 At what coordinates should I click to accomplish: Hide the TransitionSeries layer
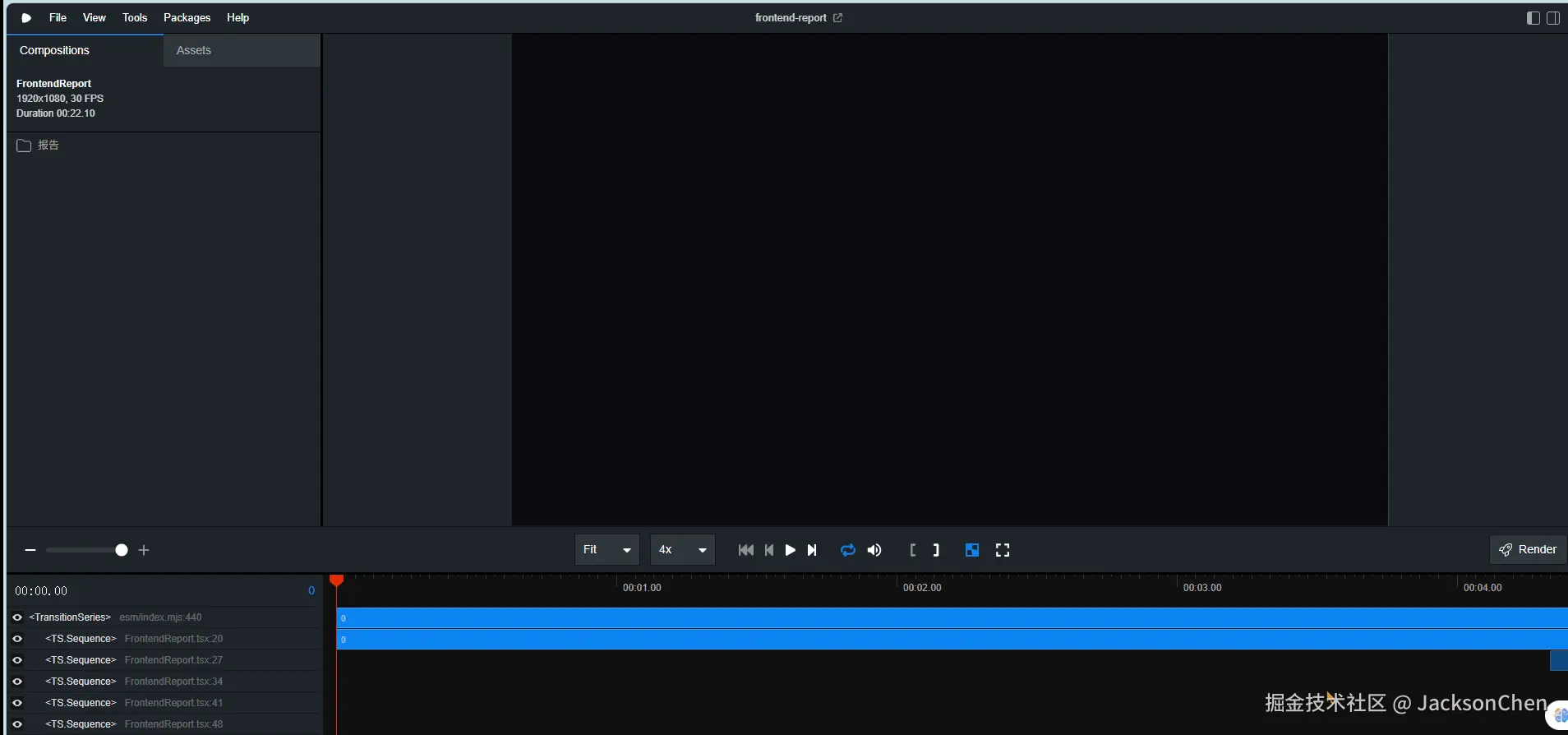[17, 617]
